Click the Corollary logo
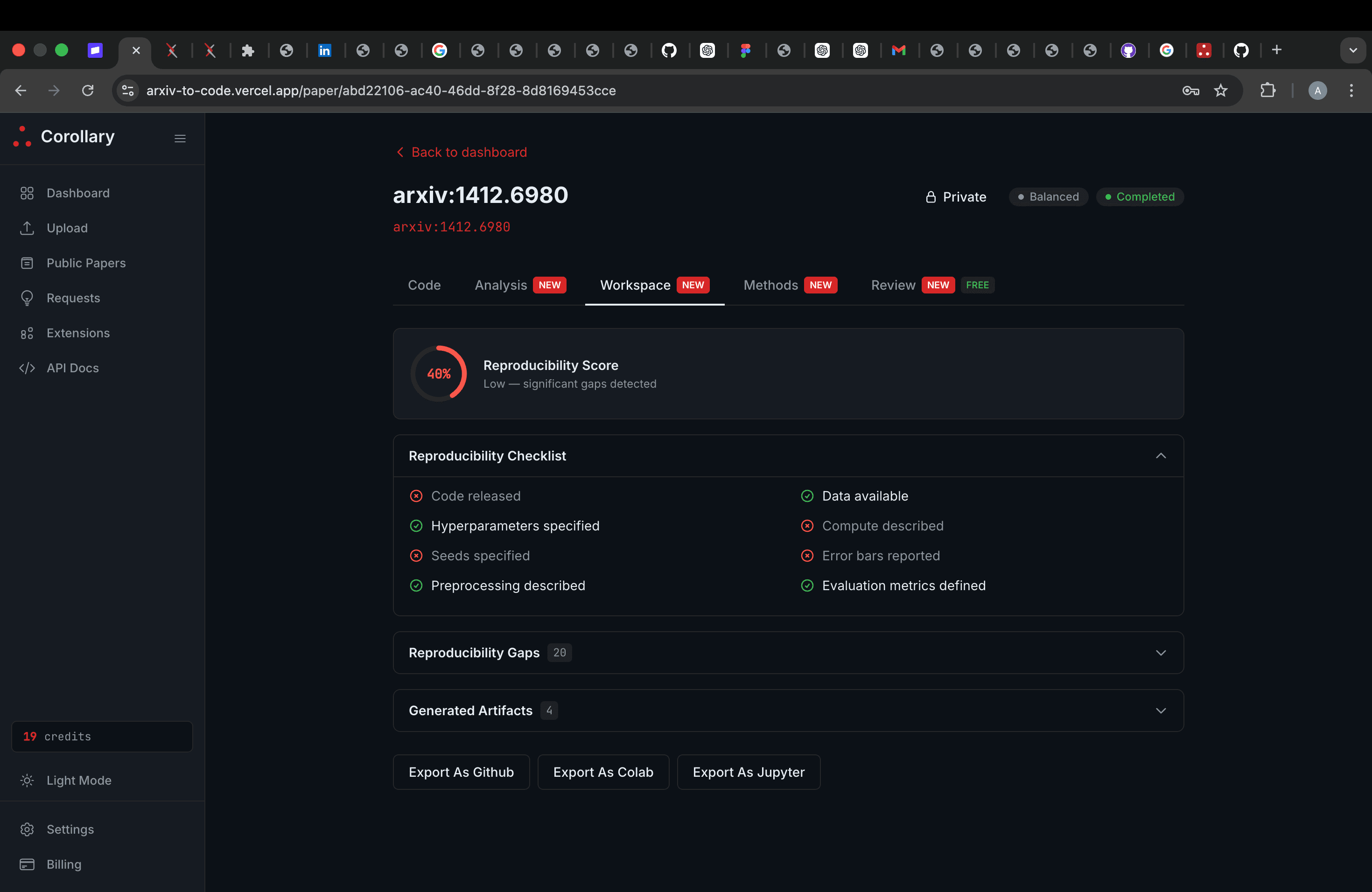This screenshot has width=1372, height=892. pyautogui.click(x=64, y=137)
